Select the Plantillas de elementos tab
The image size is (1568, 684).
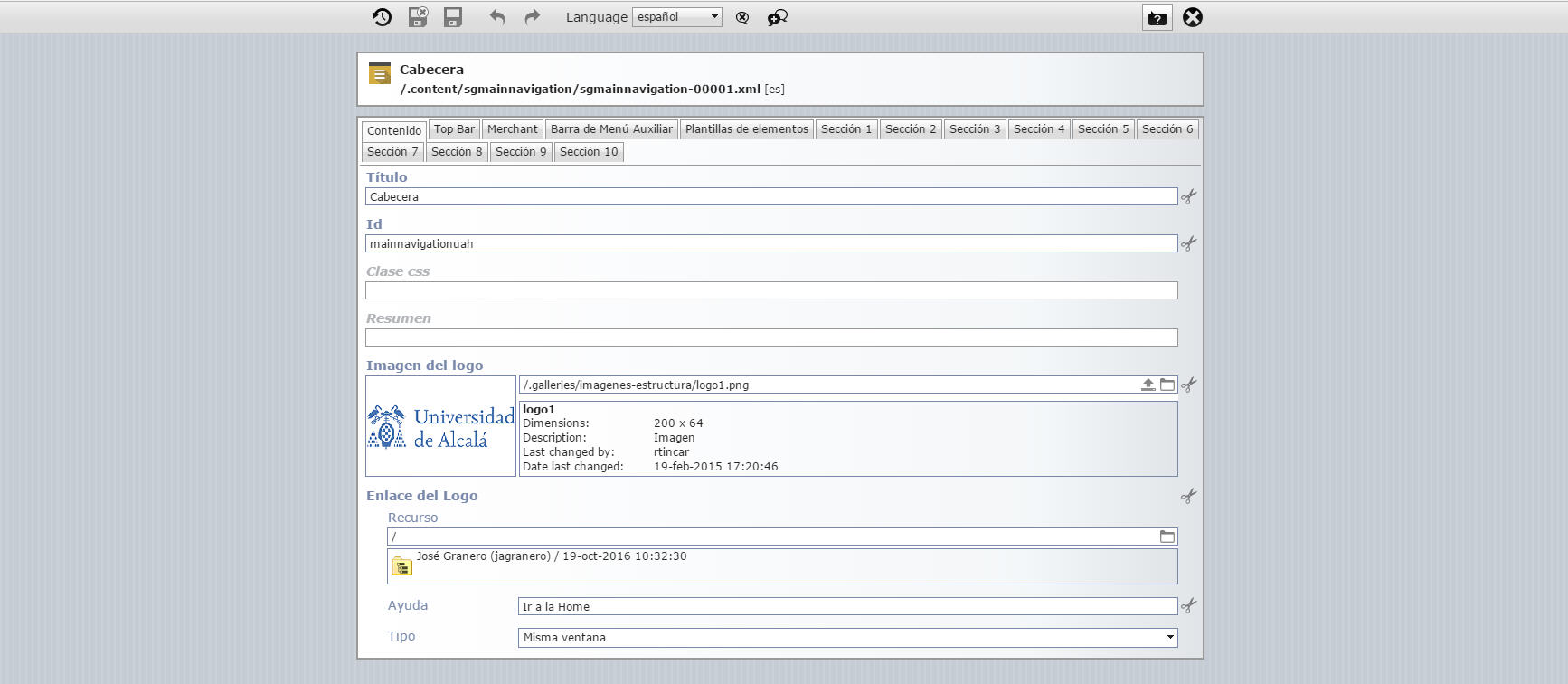[x=746, y=129]
